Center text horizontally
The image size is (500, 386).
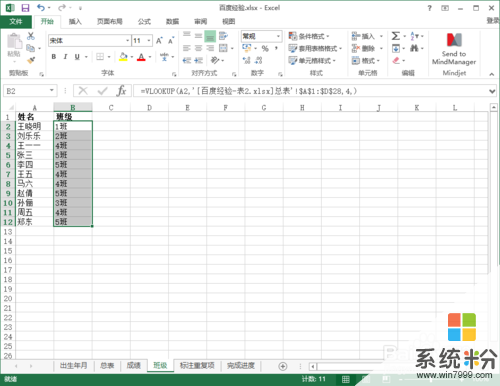[198, 48]
